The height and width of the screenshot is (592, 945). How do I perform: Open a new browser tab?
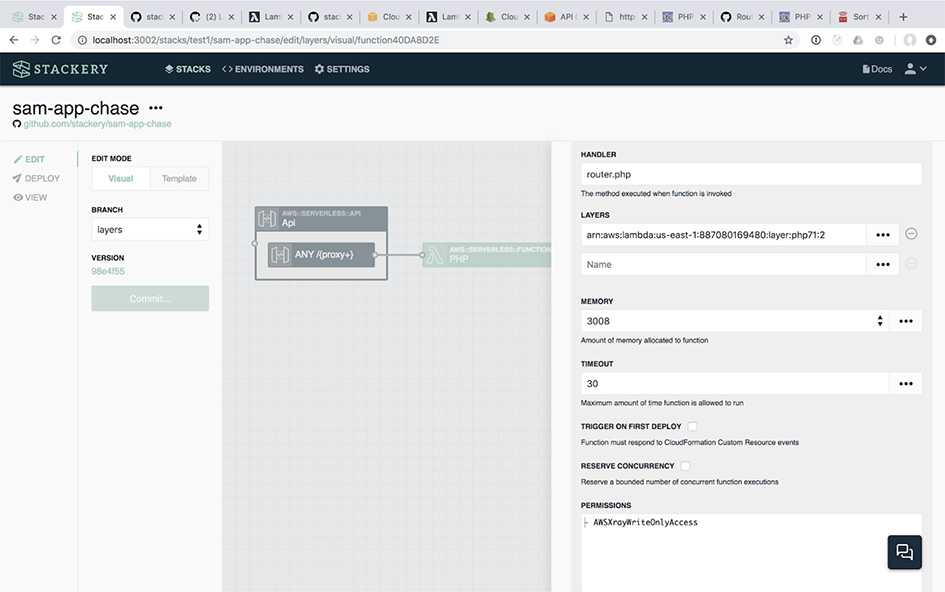(903, 17)
